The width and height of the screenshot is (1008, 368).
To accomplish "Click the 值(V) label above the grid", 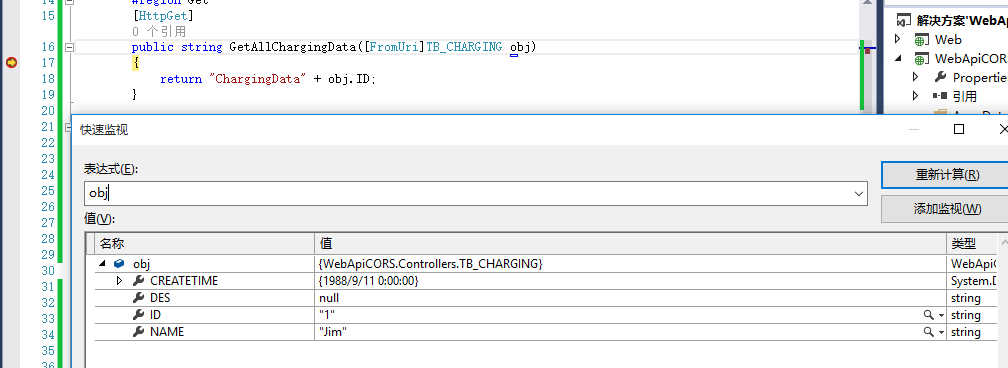I will (99, 219).
